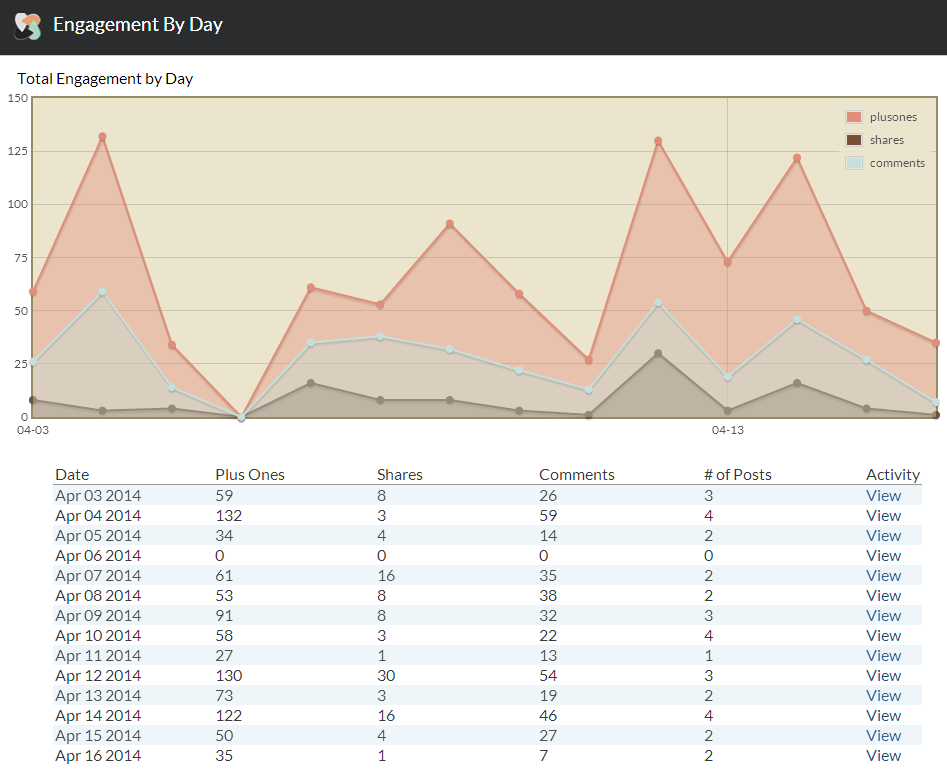Click the Plus Ones column header
947x781 pixels.
[x=250, y=475]
